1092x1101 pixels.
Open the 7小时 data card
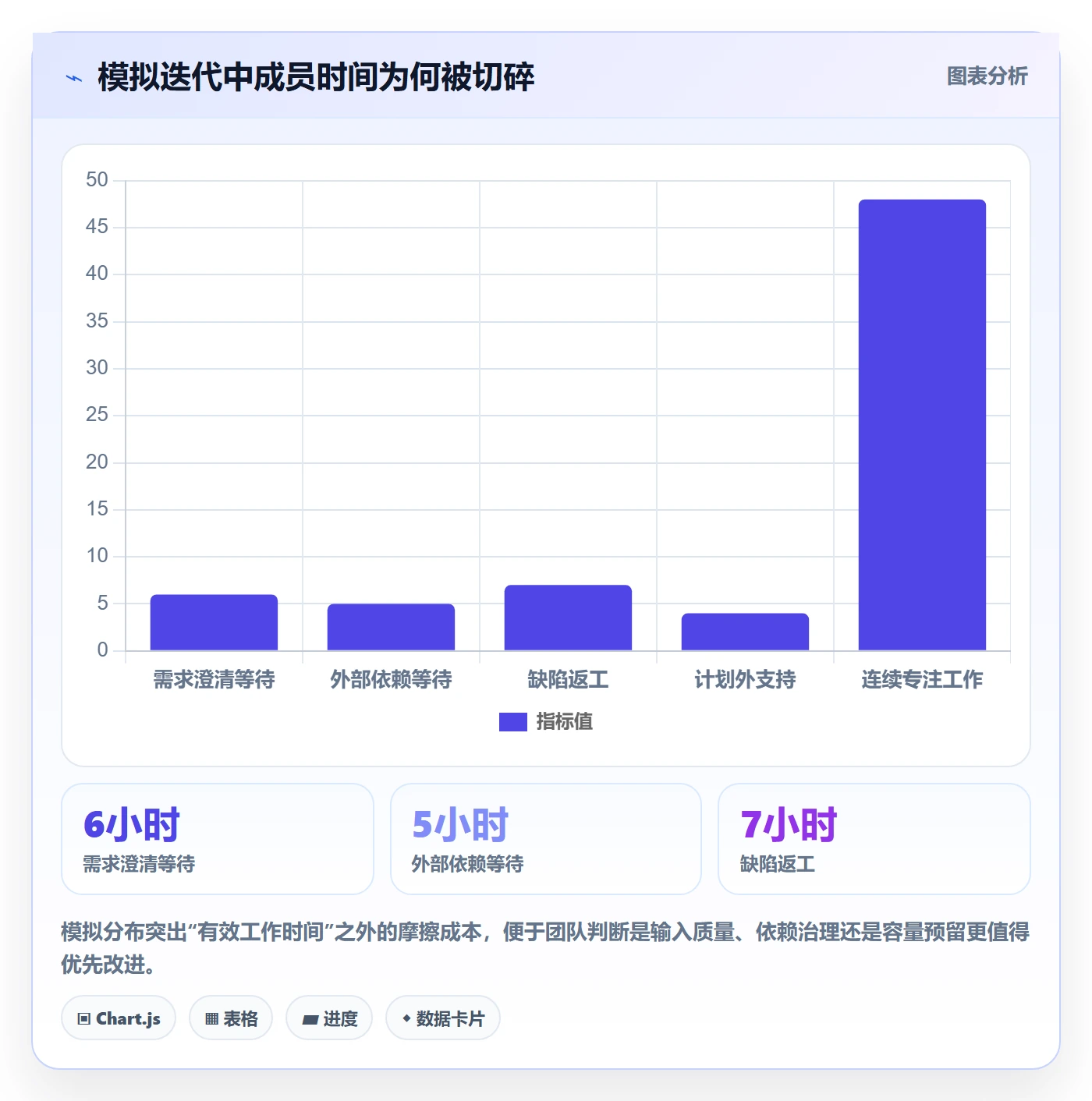(874, 839)
